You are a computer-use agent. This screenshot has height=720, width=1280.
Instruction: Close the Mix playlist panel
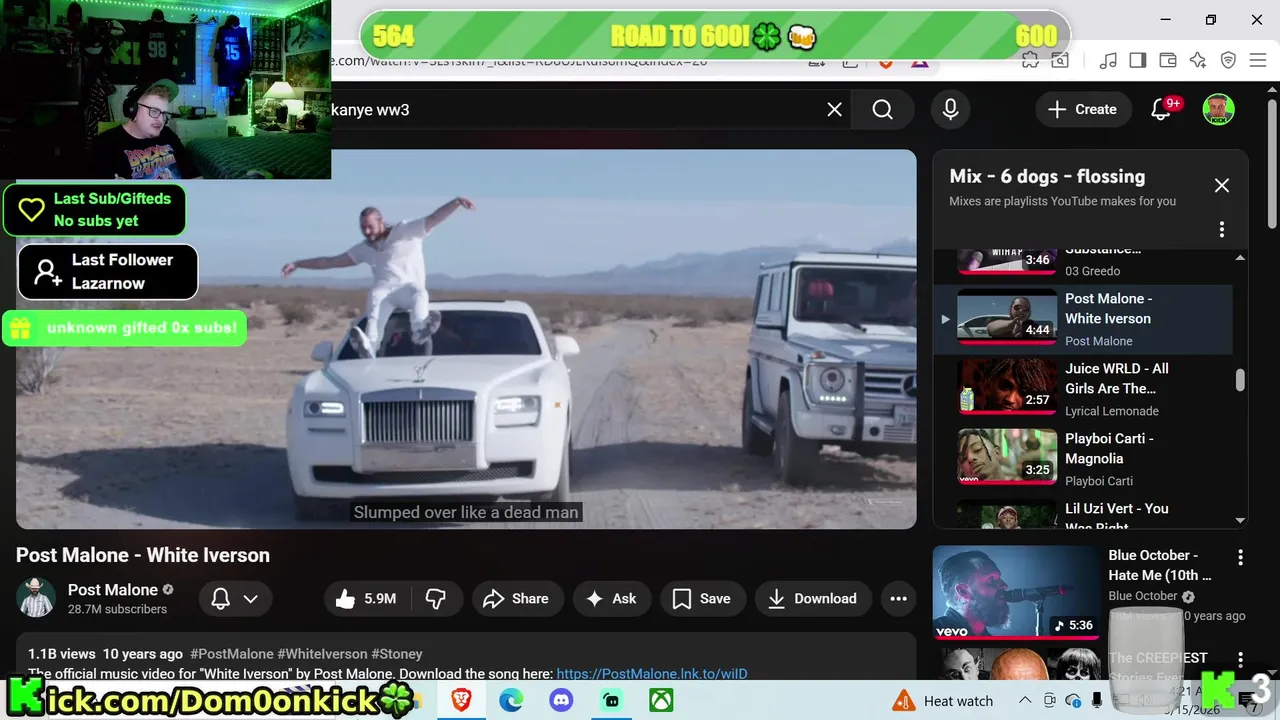coord(1221,186)
